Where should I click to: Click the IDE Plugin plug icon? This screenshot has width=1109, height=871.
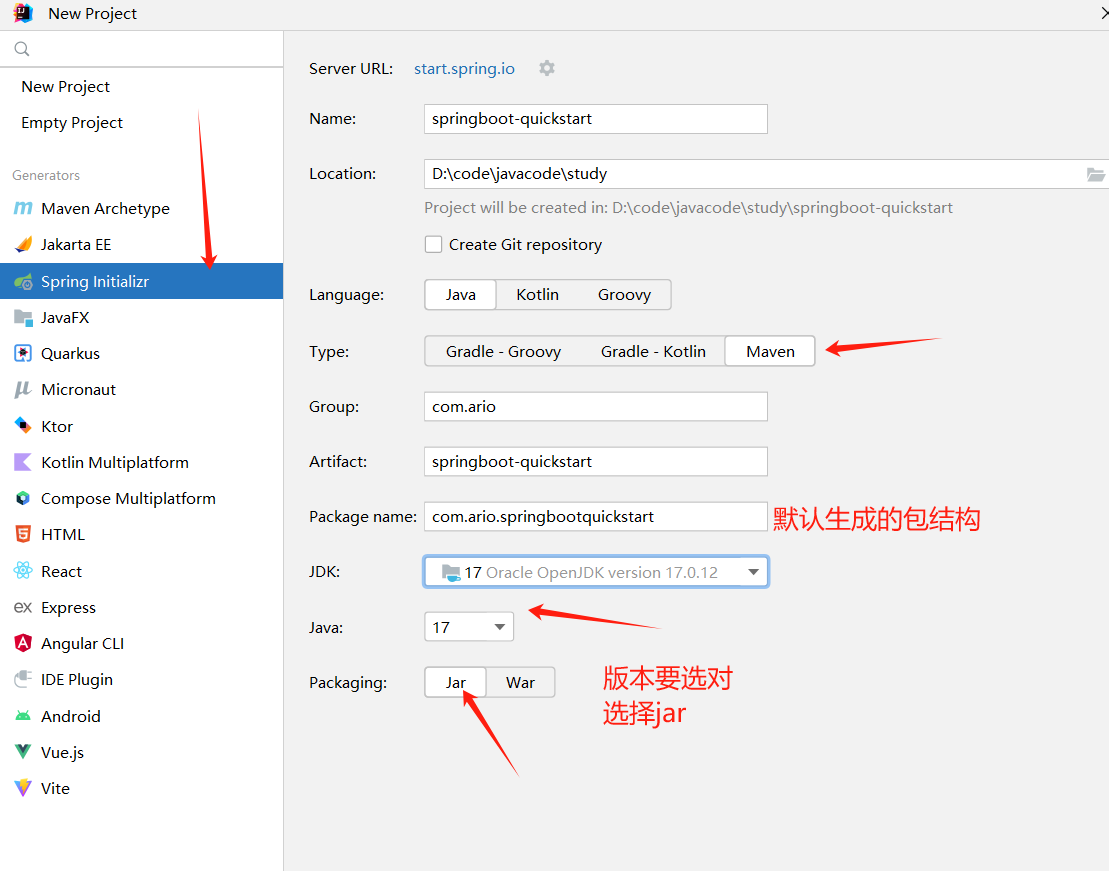point(23,679)
